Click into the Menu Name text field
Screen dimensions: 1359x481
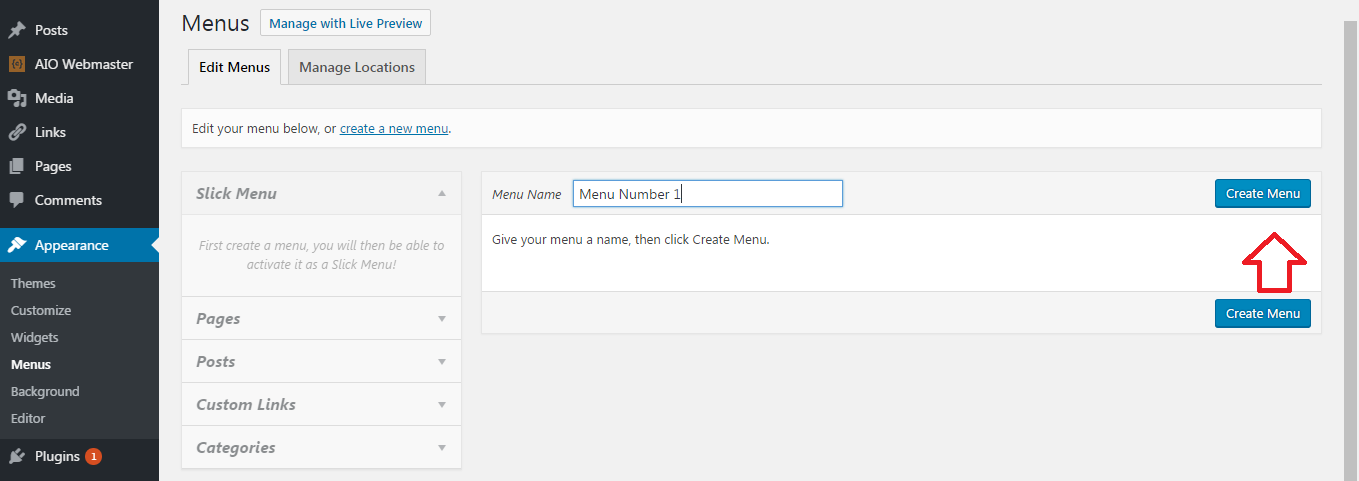click(x=708, y=194)
